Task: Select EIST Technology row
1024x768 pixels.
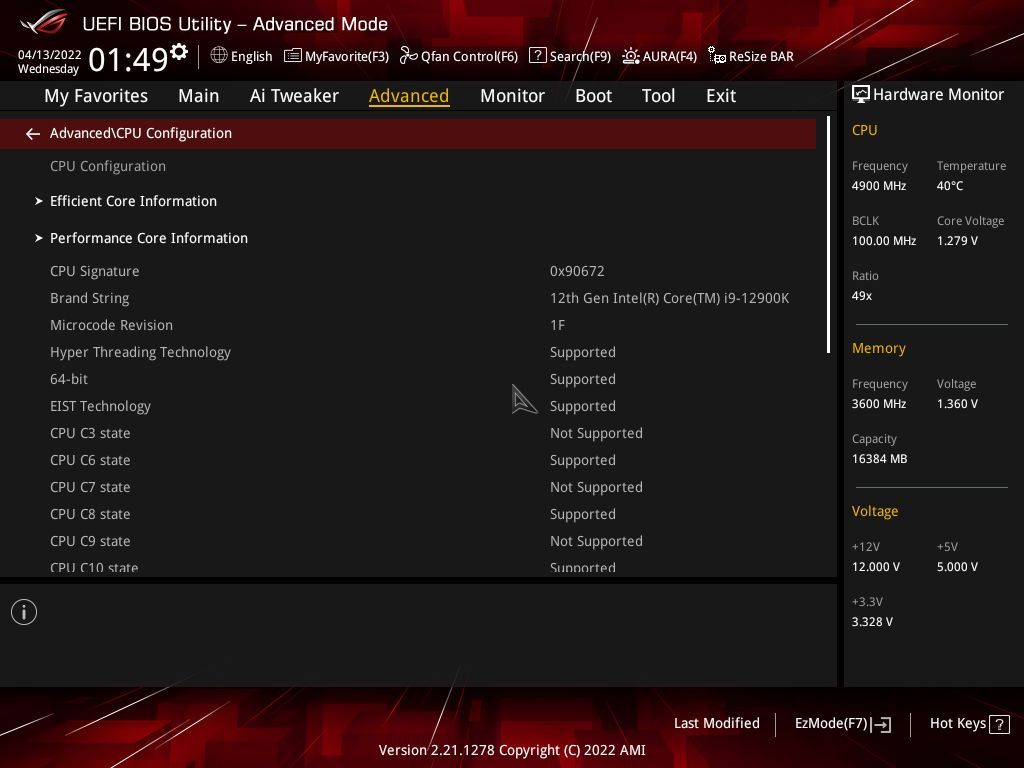Action: coord(408,406)
